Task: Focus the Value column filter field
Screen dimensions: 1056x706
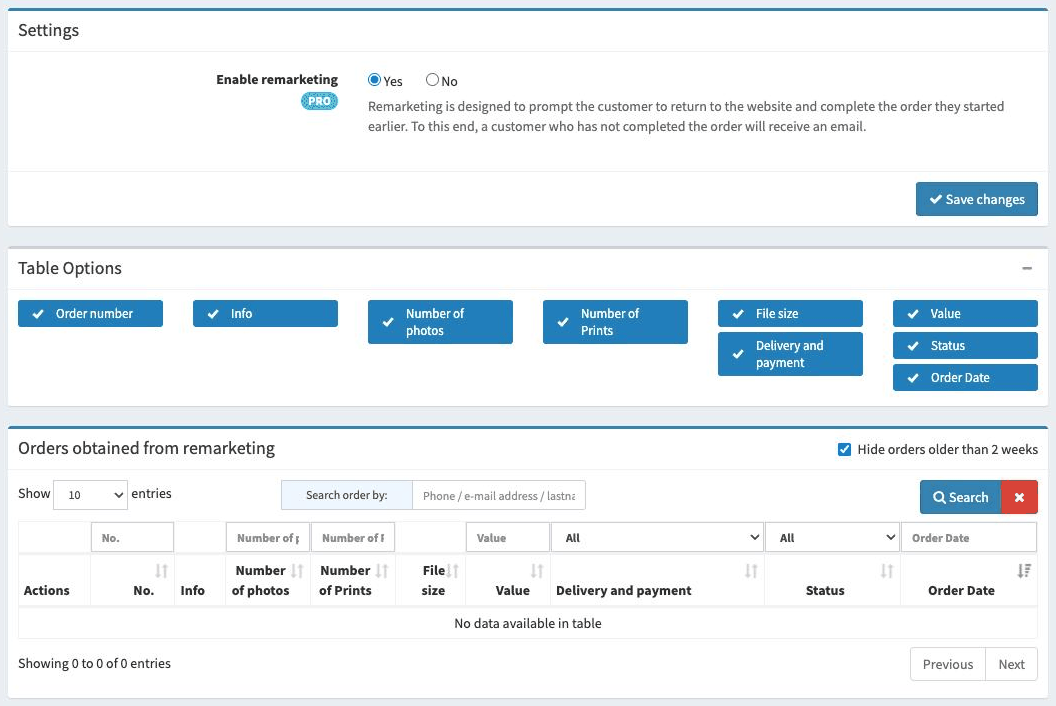Action: pos(508,538)
